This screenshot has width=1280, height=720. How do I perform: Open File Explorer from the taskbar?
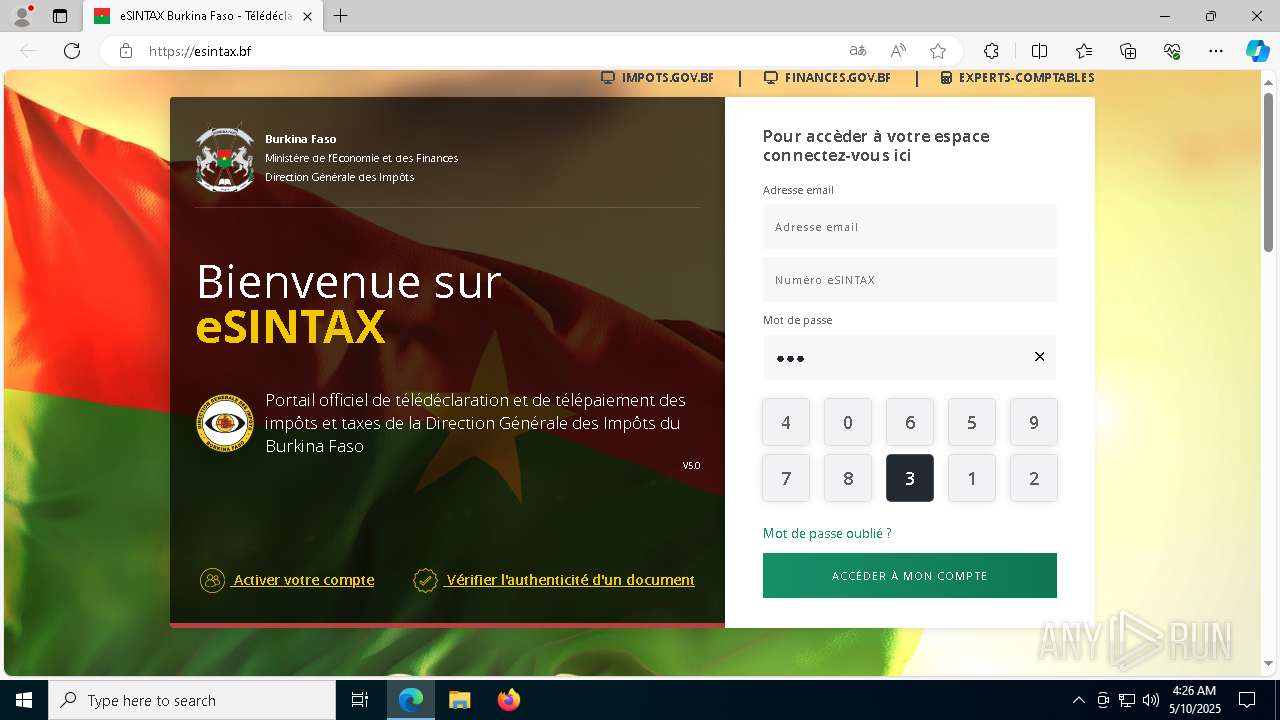pyautogui.click(x=459, y=700)
